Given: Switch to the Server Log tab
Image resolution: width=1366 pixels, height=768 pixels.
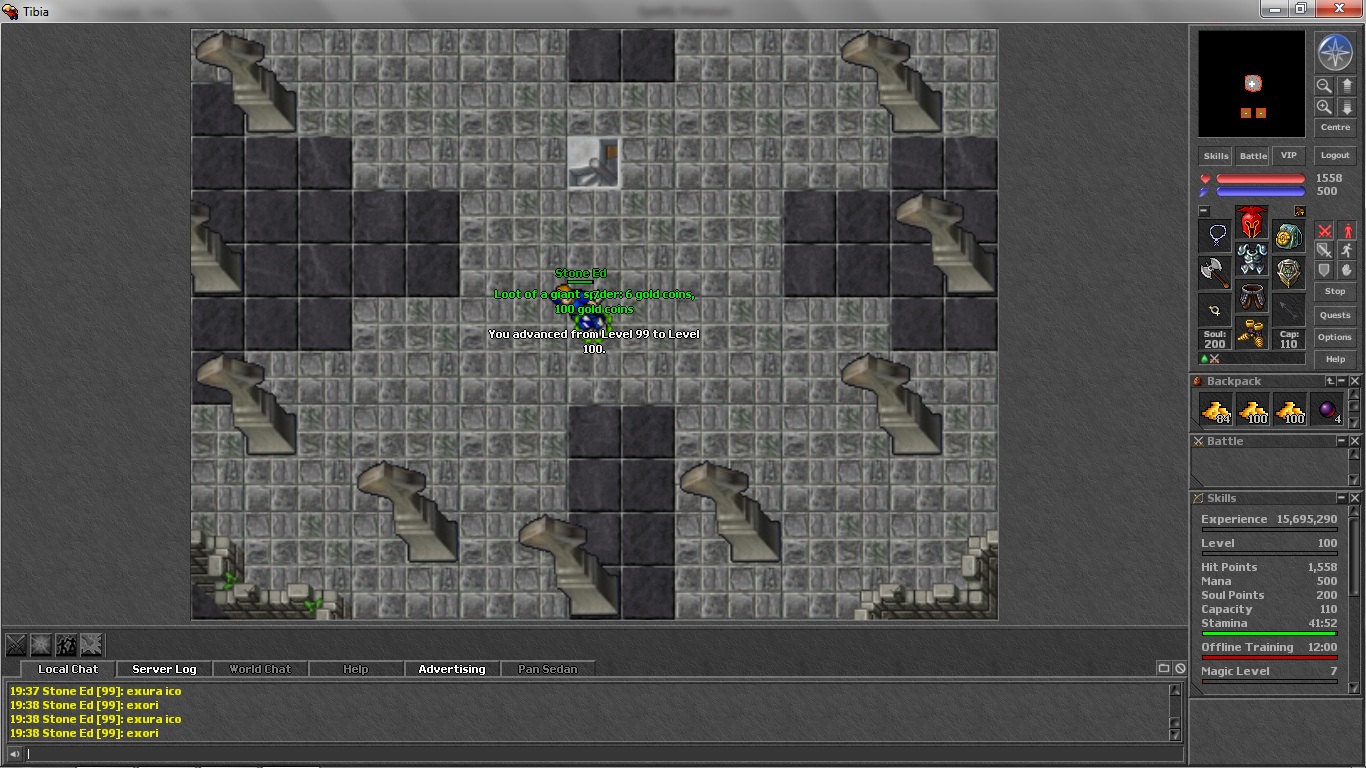Looking at the screenshot, I should (x=164, y=669).
